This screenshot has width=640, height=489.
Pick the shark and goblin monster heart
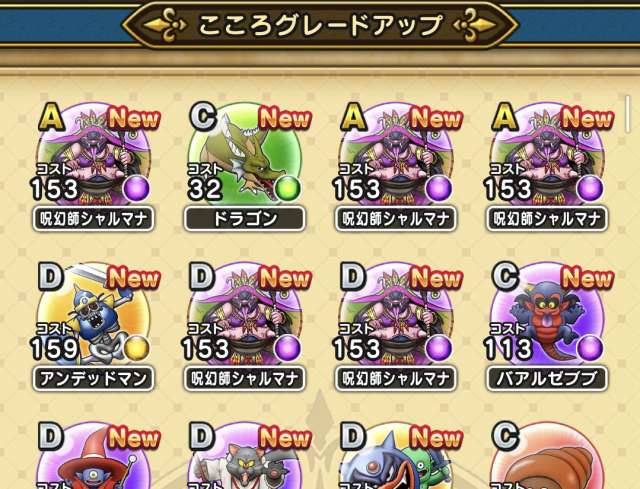click(396, 456)
